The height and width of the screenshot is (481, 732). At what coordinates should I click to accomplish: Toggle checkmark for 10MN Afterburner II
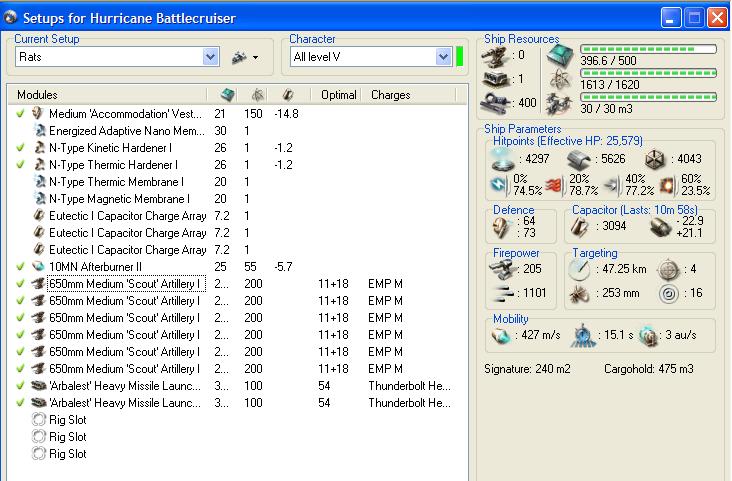coord(21,267)
